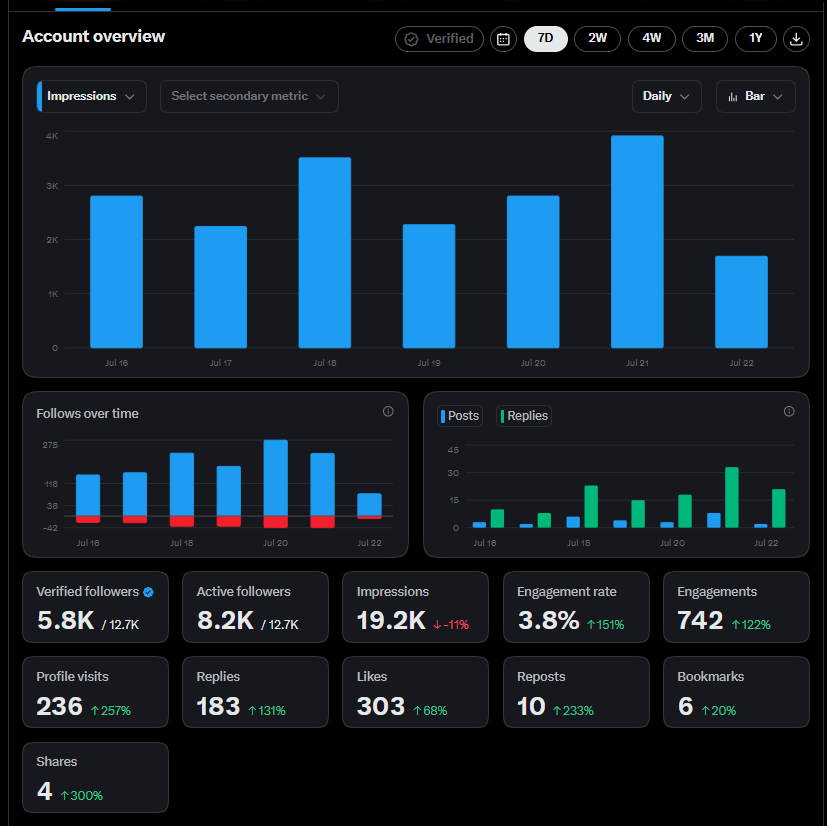Click the 151% engagement rate change

point(605,625)
